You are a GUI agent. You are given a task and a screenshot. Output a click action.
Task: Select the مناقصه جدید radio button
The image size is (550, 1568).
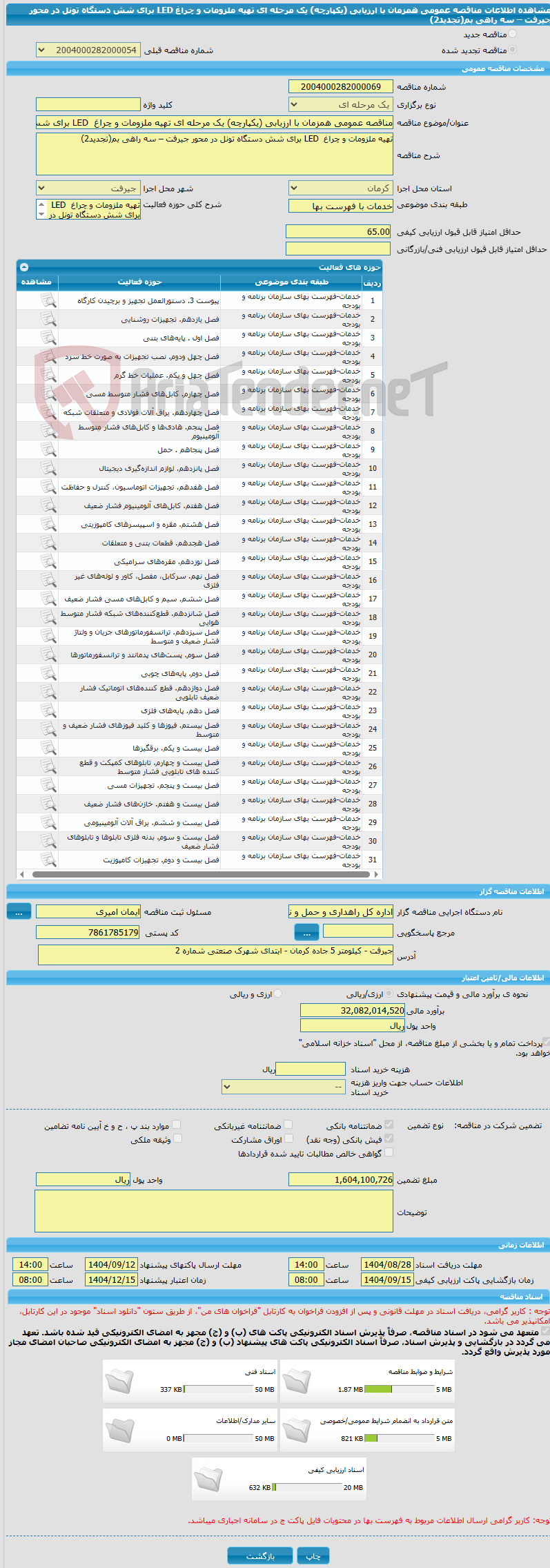point(512,34)
